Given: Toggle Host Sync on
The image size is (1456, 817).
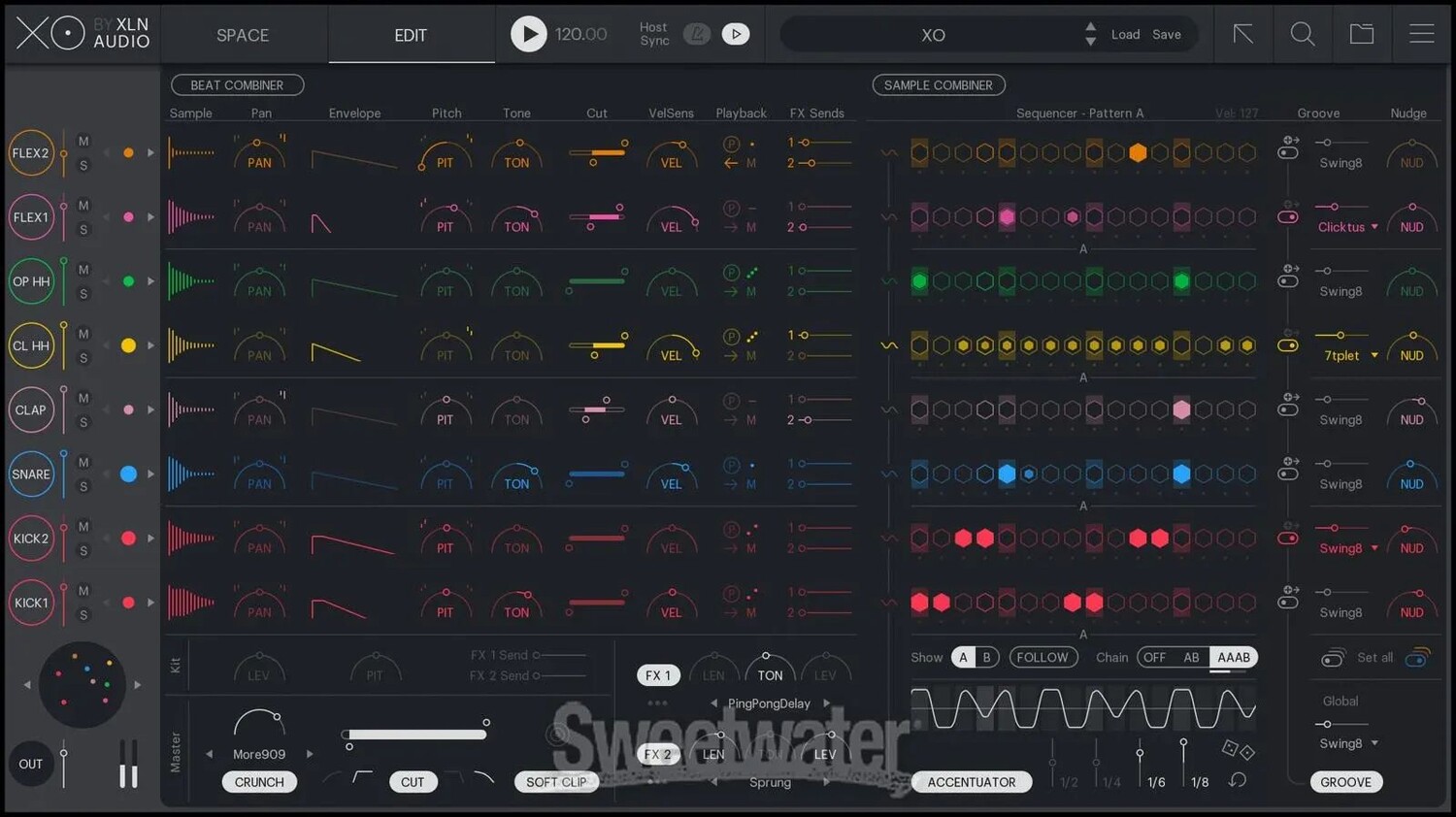Looking at the screenshot, I should (697, 35).
